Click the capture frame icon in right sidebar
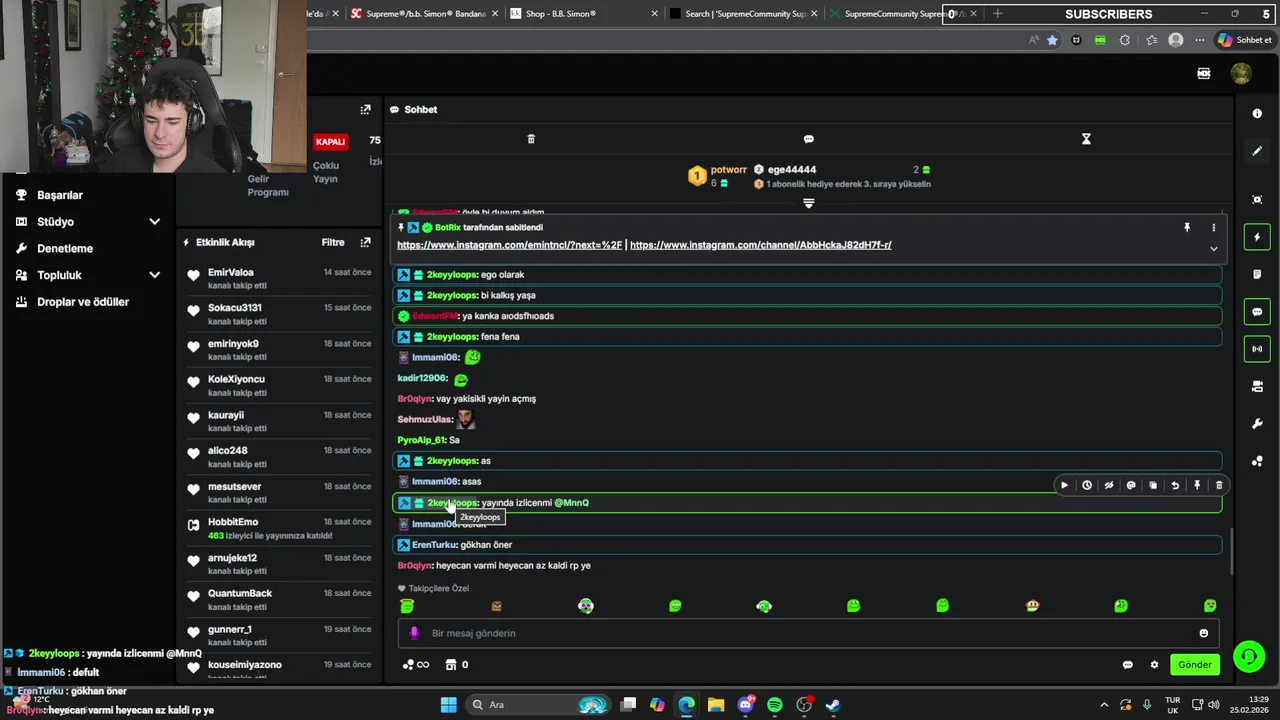Viewport: 1280px width, 720px height. click(x=1257, y=199)
